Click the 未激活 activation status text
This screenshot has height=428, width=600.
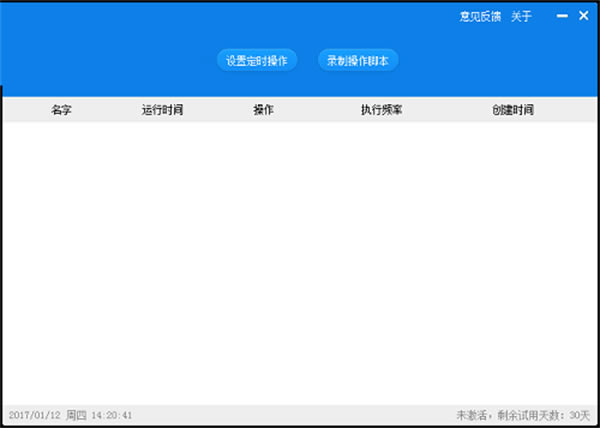coord(472,415)
